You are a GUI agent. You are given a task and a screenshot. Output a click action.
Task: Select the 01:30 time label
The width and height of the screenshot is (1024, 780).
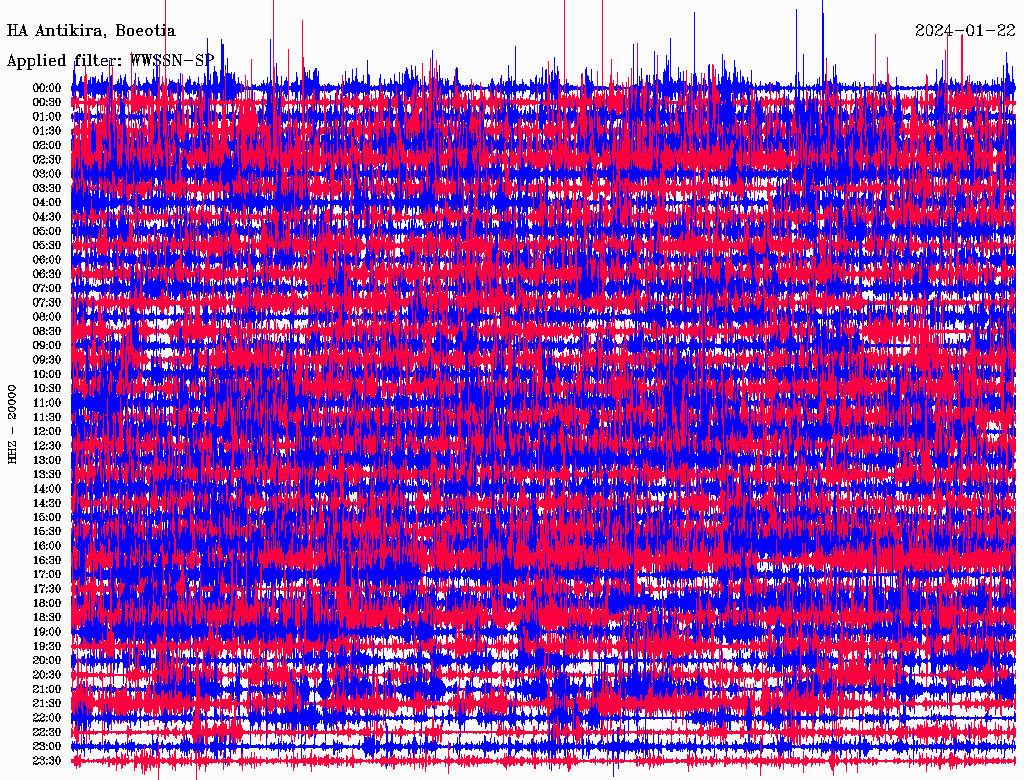(x=46, y=131)
